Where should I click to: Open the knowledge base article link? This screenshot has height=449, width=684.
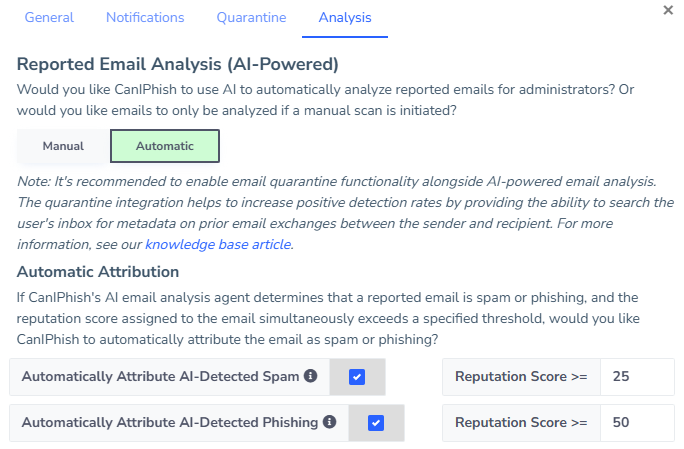pos(218,245)
